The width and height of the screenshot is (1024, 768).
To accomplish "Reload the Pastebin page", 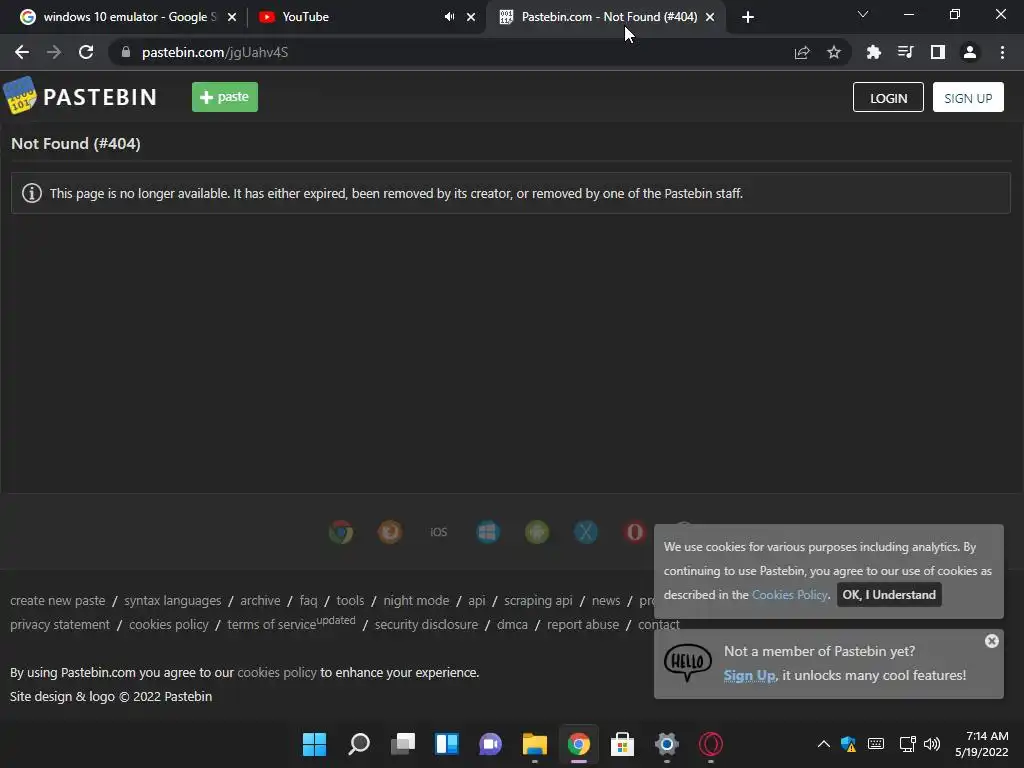I will pos(86,52).
